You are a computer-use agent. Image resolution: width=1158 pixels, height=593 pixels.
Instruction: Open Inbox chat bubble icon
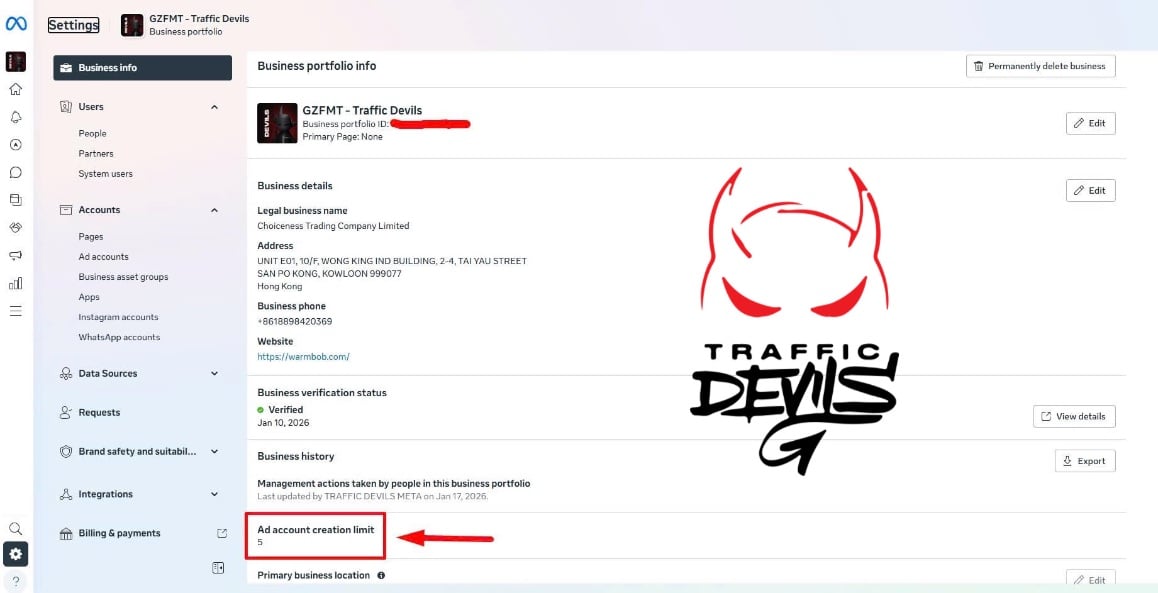pyautogui.click(x=16, y=173)
